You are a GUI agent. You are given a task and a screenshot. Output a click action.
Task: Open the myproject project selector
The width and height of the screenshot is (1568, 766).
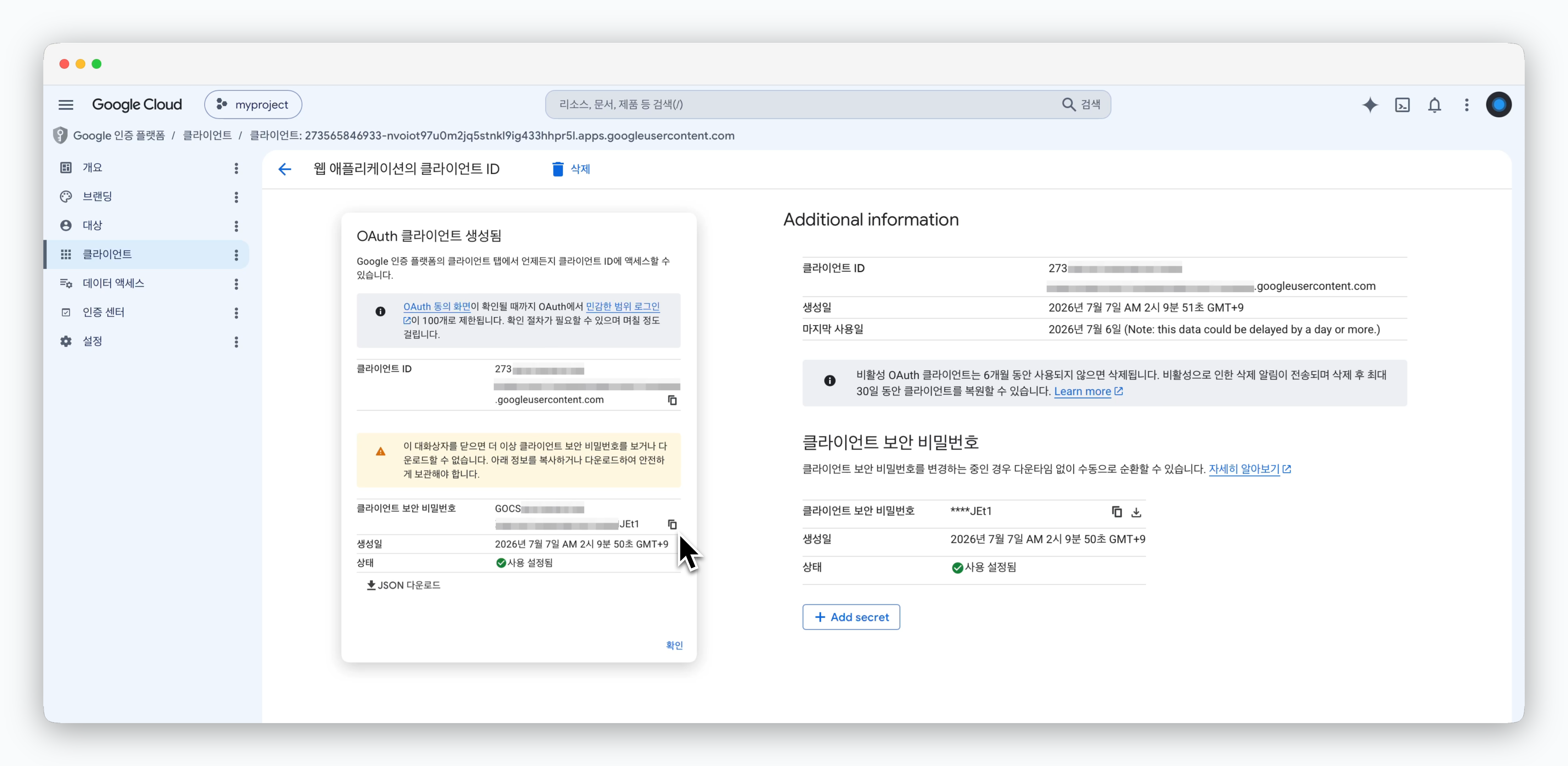coord(253,105)
